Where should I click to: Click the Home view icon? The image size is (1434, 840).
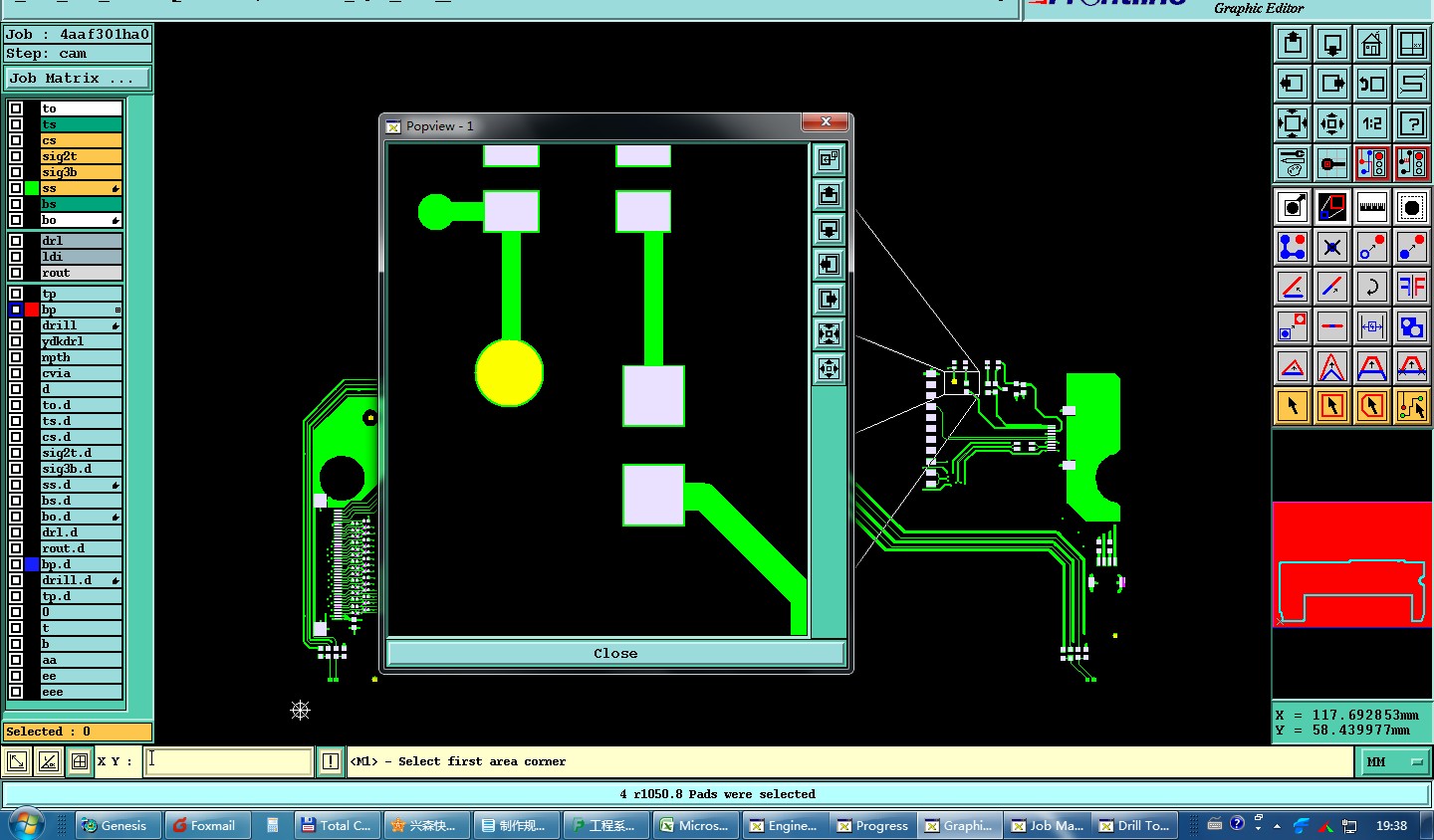coord(1372,44)
